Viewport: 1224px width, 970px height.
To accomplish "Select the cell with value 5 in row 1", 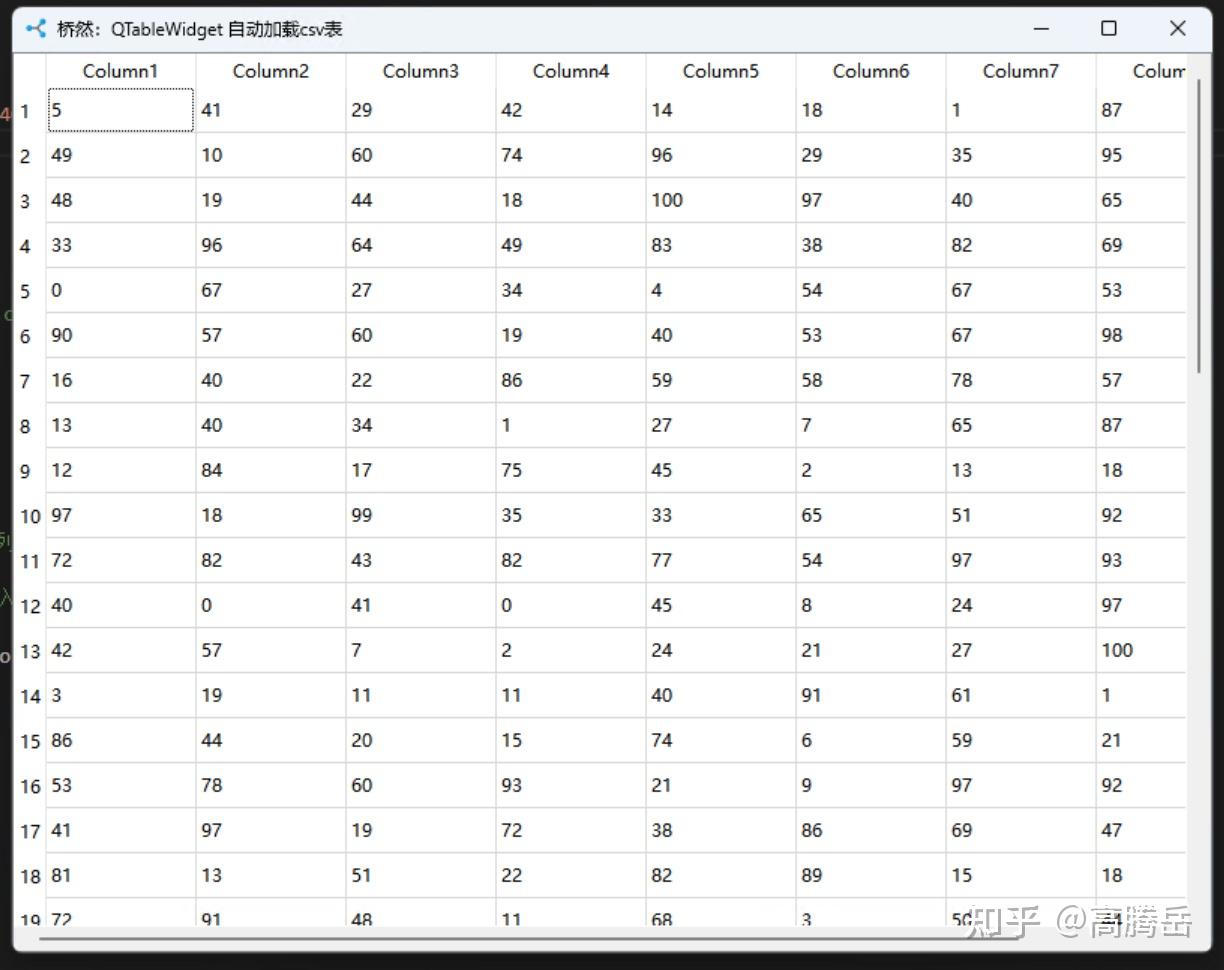I will 120,110.
